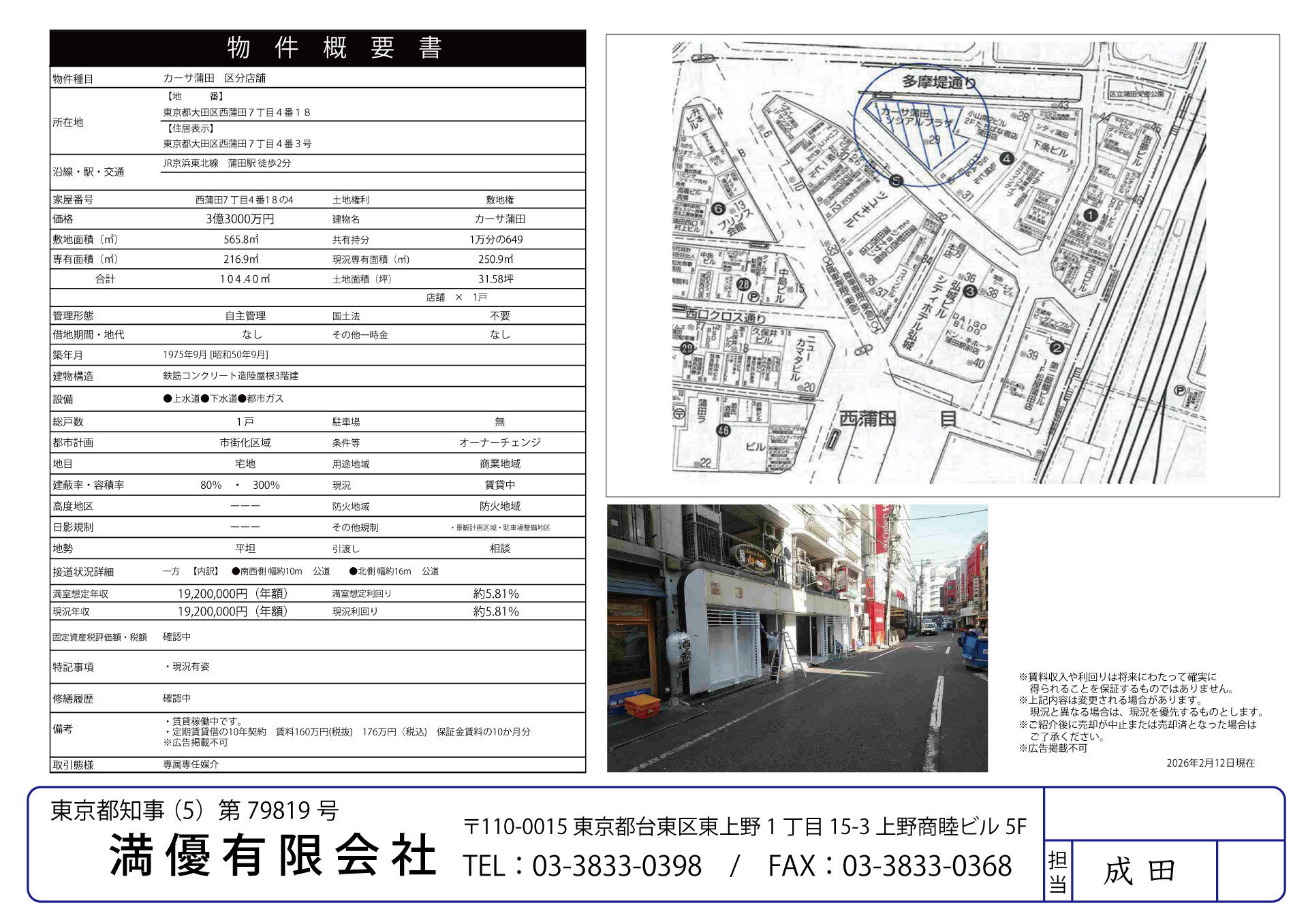Click the structure text "鉄筋コンクリート造陸屋根3階建"
This screenshot has width=1308, height=924.
click(x=230, y=376)
